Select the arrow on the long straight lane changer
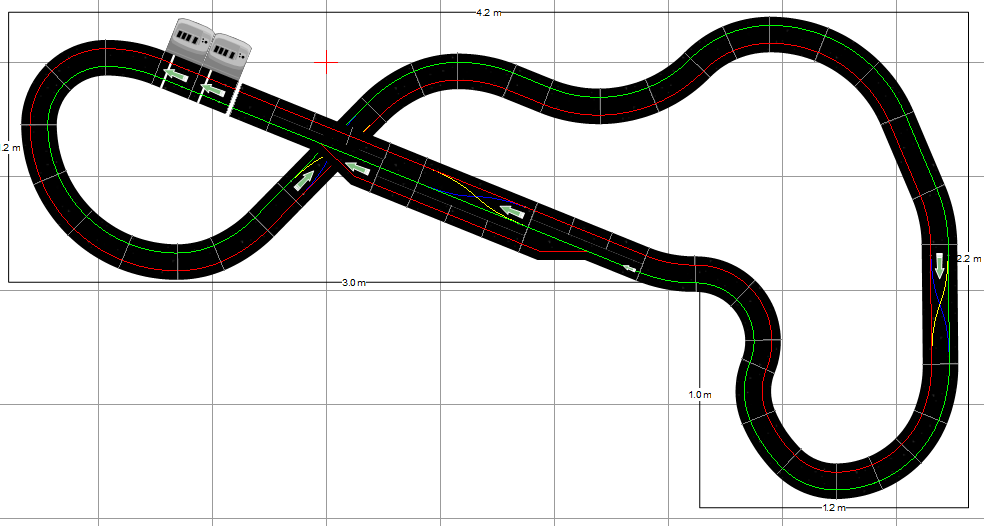 click(x=513, y=211)
